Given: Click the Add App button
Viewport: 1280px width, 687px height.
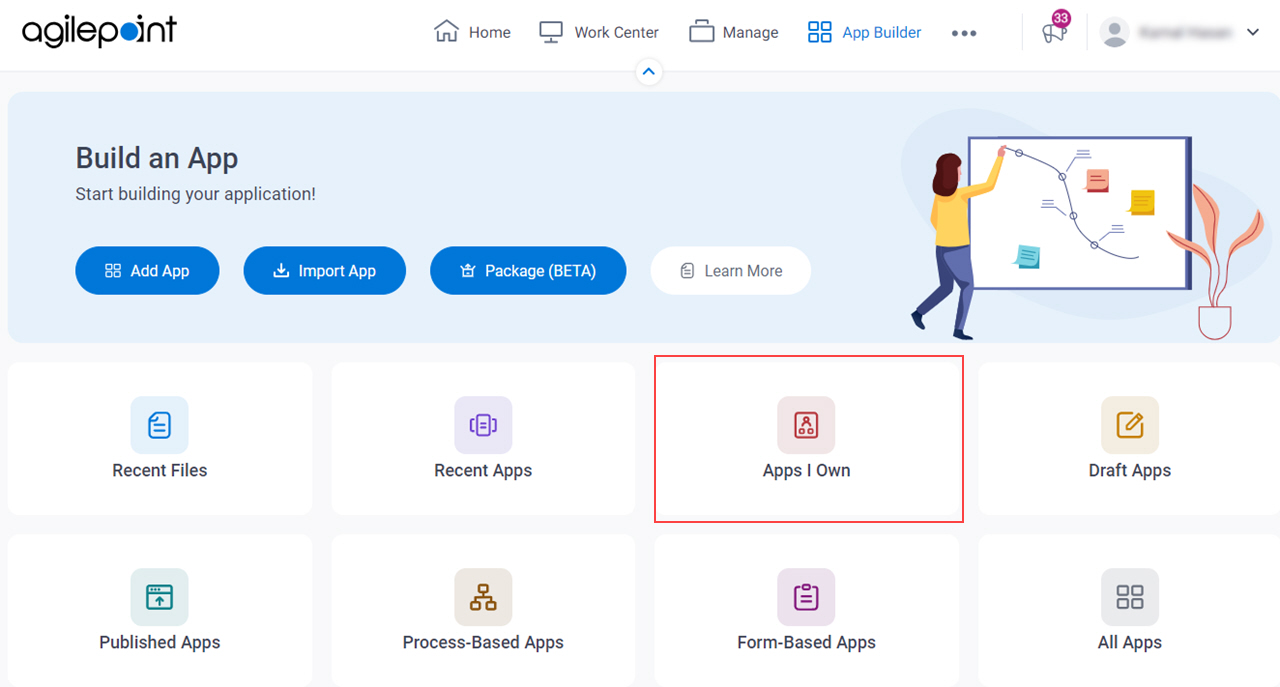Looking at the screenshot, I should (147, 271).
